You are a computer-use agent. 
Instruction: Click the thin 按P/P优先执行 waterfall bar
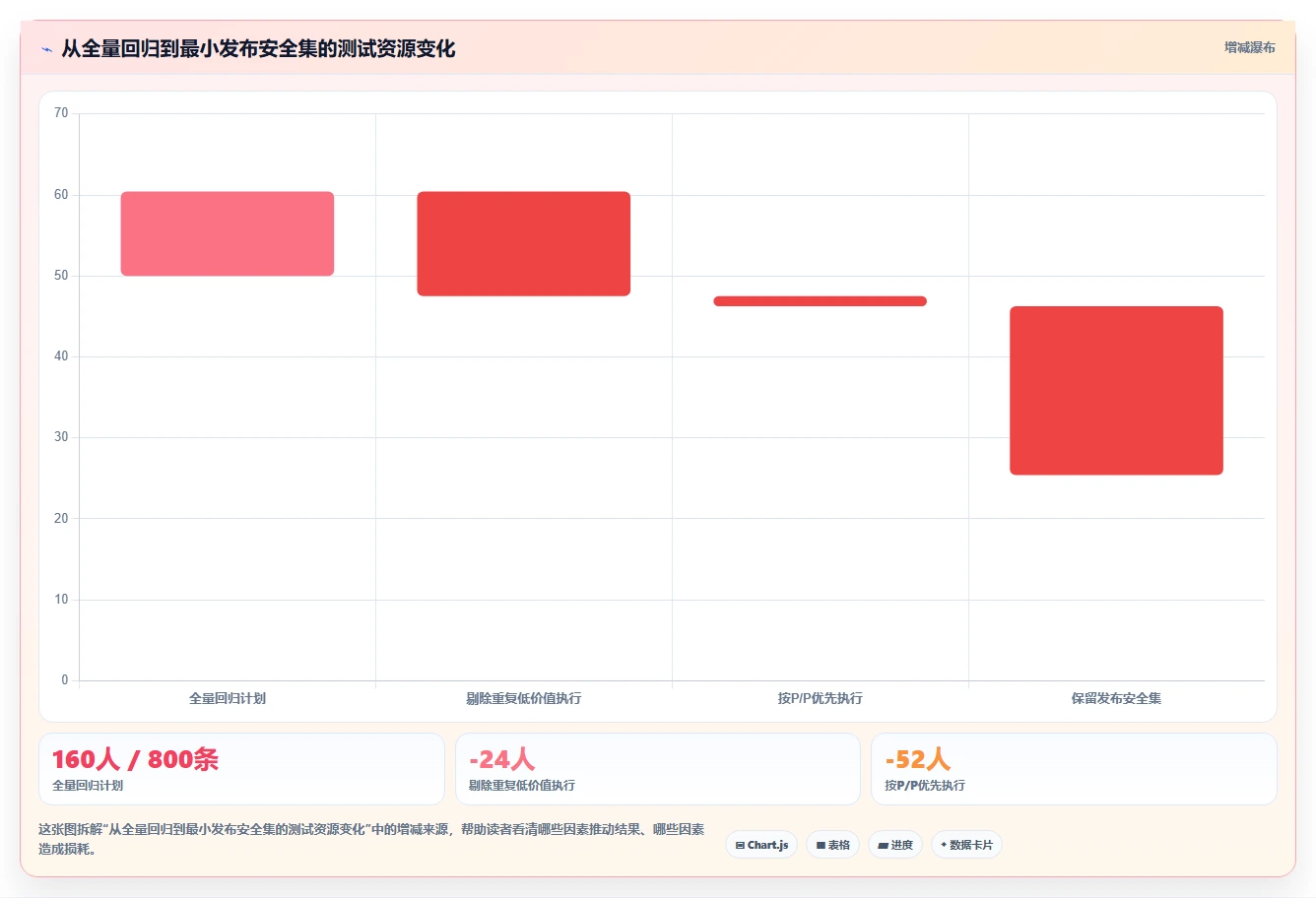(x=821, y=301)
